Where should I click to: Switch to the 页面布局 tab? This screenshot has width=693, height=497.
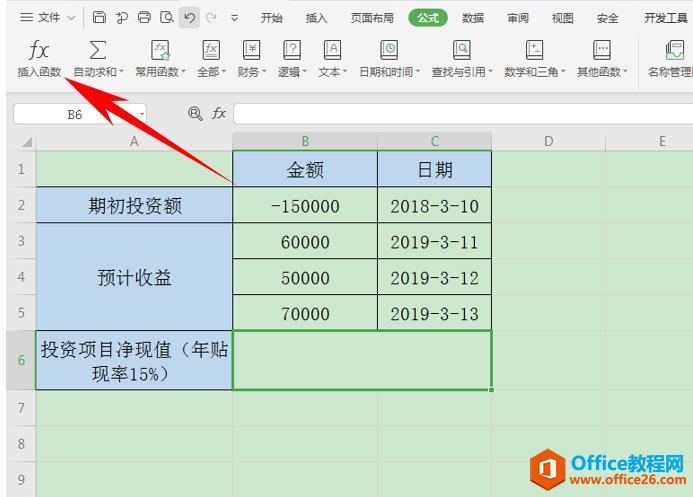click(x=372, y=18)
